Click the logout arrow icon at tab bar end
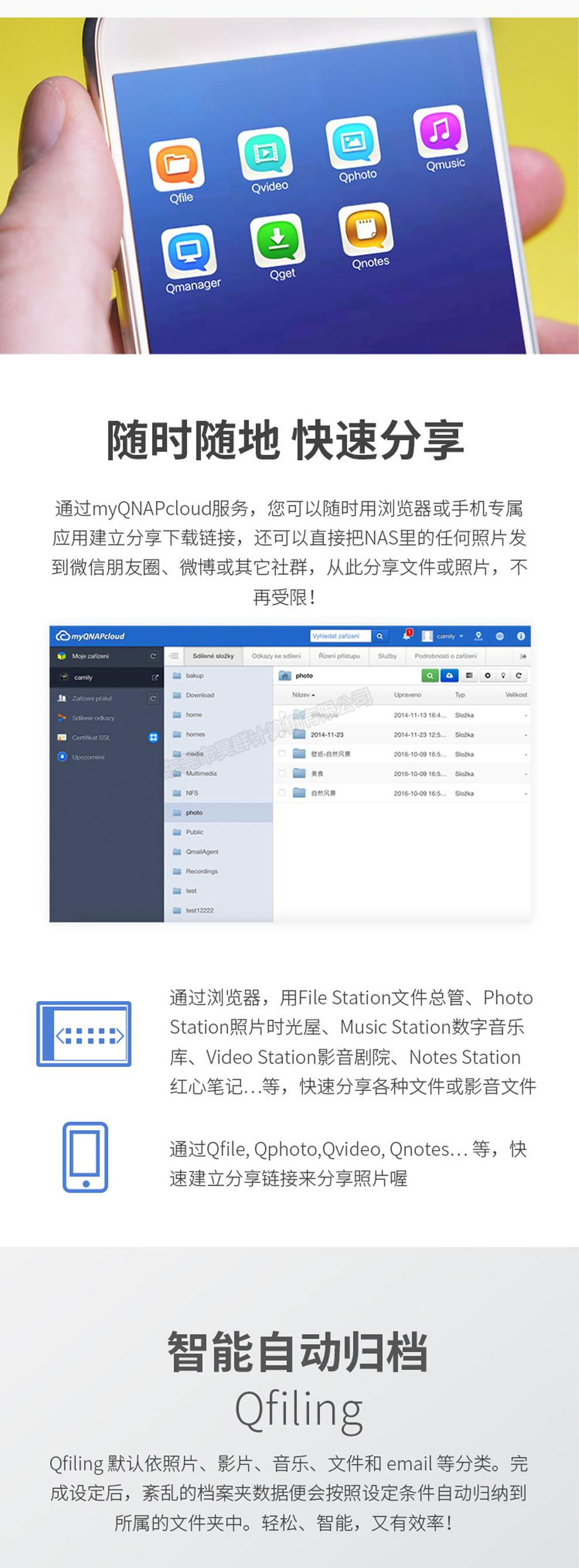This screenshot has width=579, height=1568. pos(523,656)
